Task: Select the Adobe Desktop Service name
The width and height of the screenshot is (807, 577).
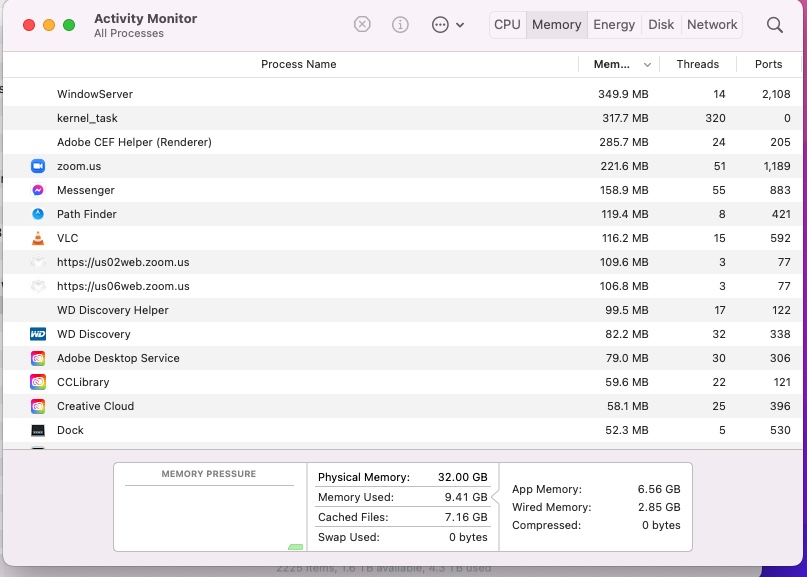Action: [118, 358]
